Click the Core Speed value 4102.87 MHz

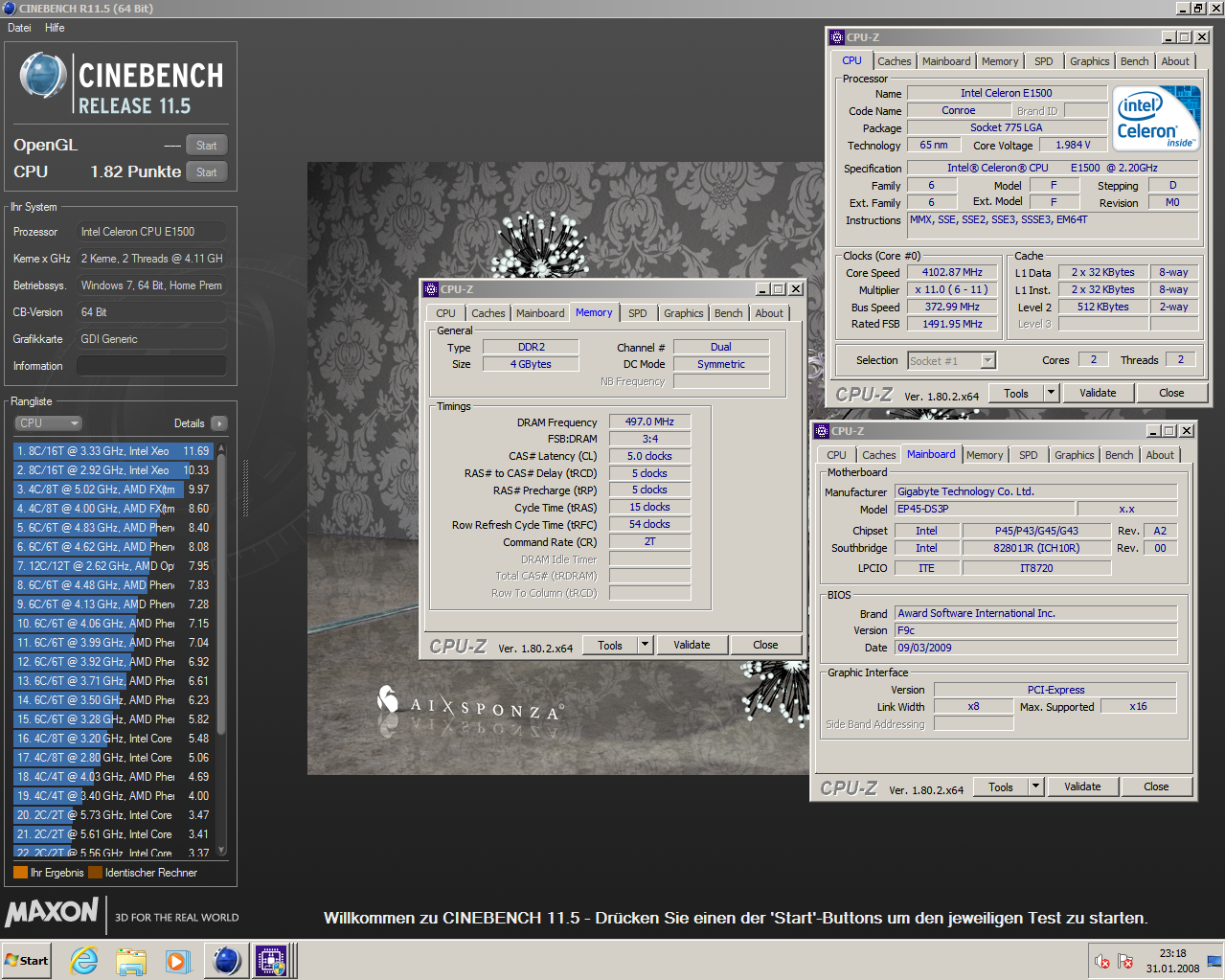[952, 272]
